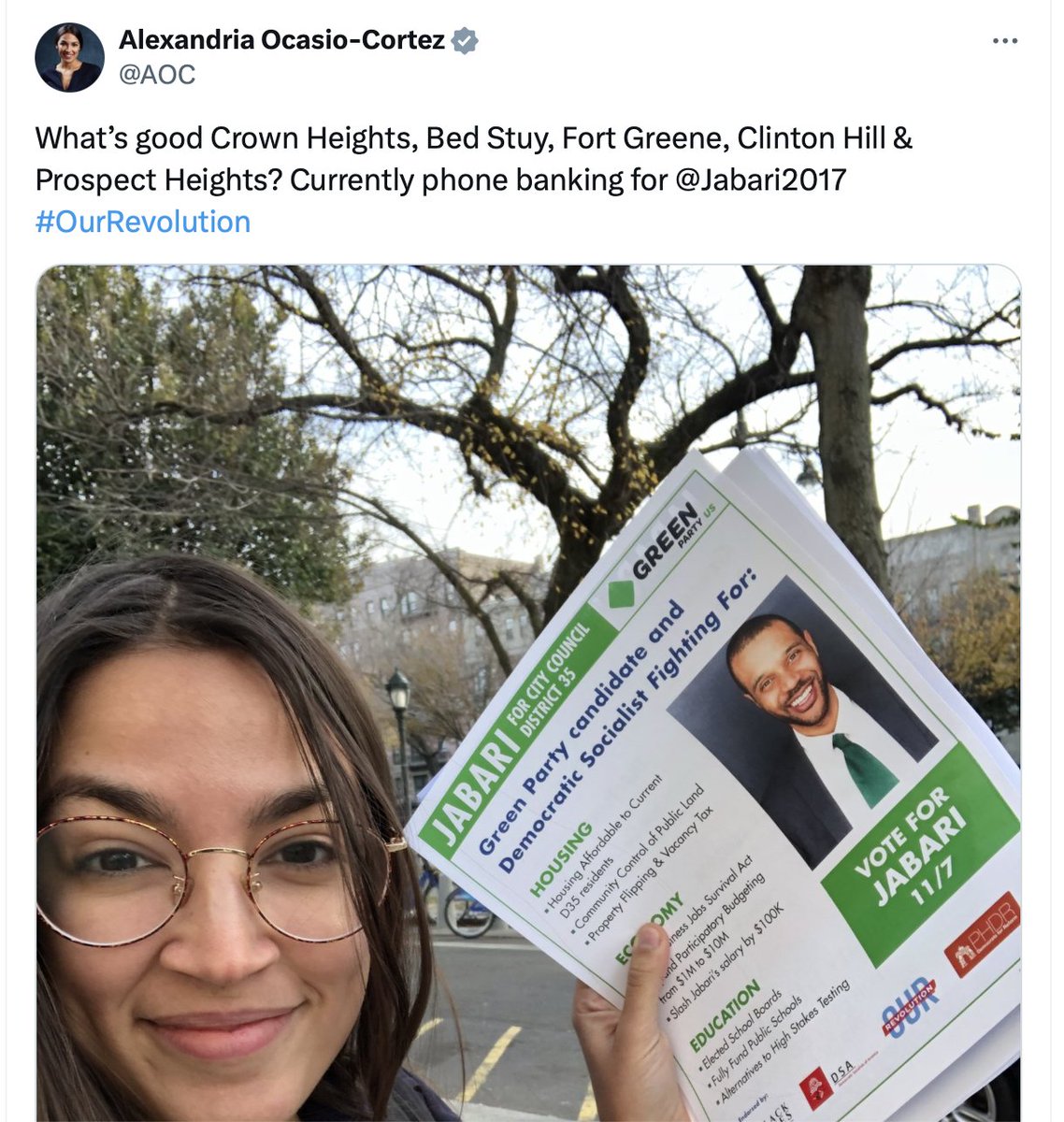1064x1122 pixels.
Task: Open Alexandria Ocasio-Cortez display name link
Action: tap(281, 41)
